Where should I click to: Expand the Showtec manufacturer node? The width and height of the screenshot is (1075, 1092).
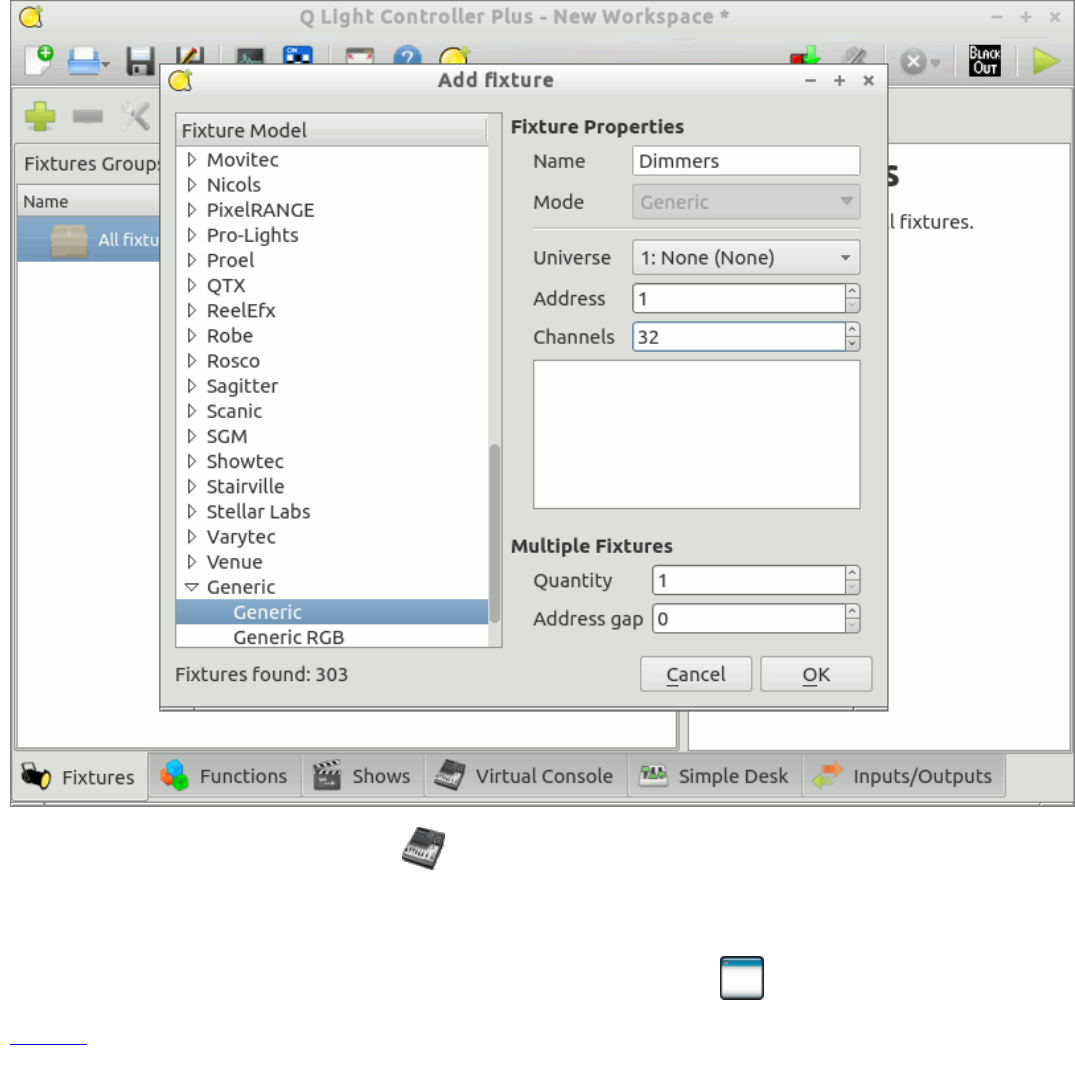pos(191,462)
